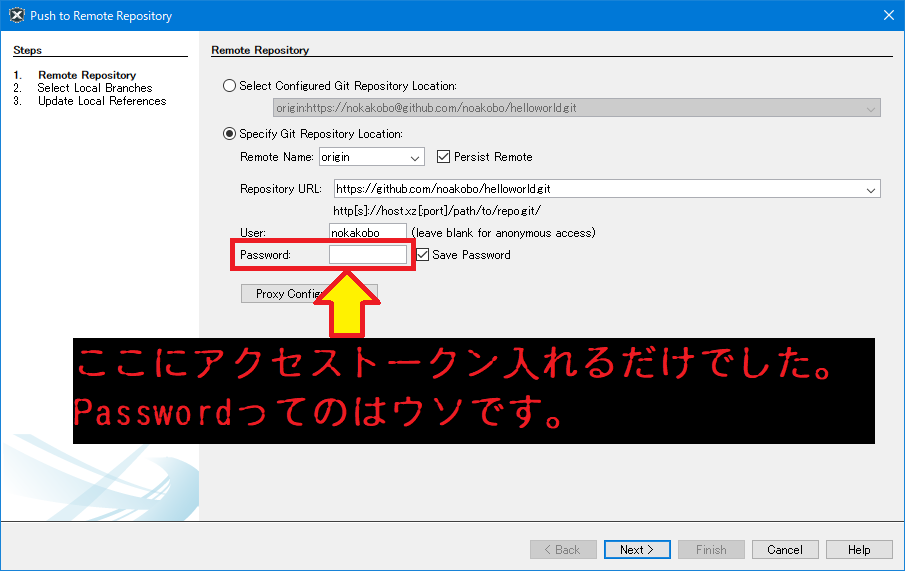Expand the Repository URL dropdown arrow
This screenshot has width=905, height=571.
(x=870, y=189)
